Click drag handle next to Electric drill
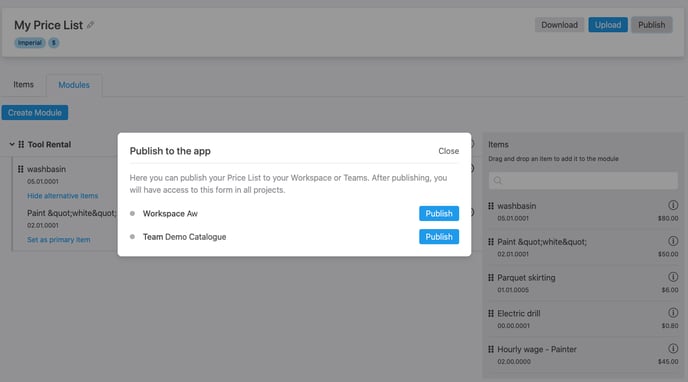Image resolution: width=688 pixels, height=382 pixels. pyautogui.click(x=491, y=314)
